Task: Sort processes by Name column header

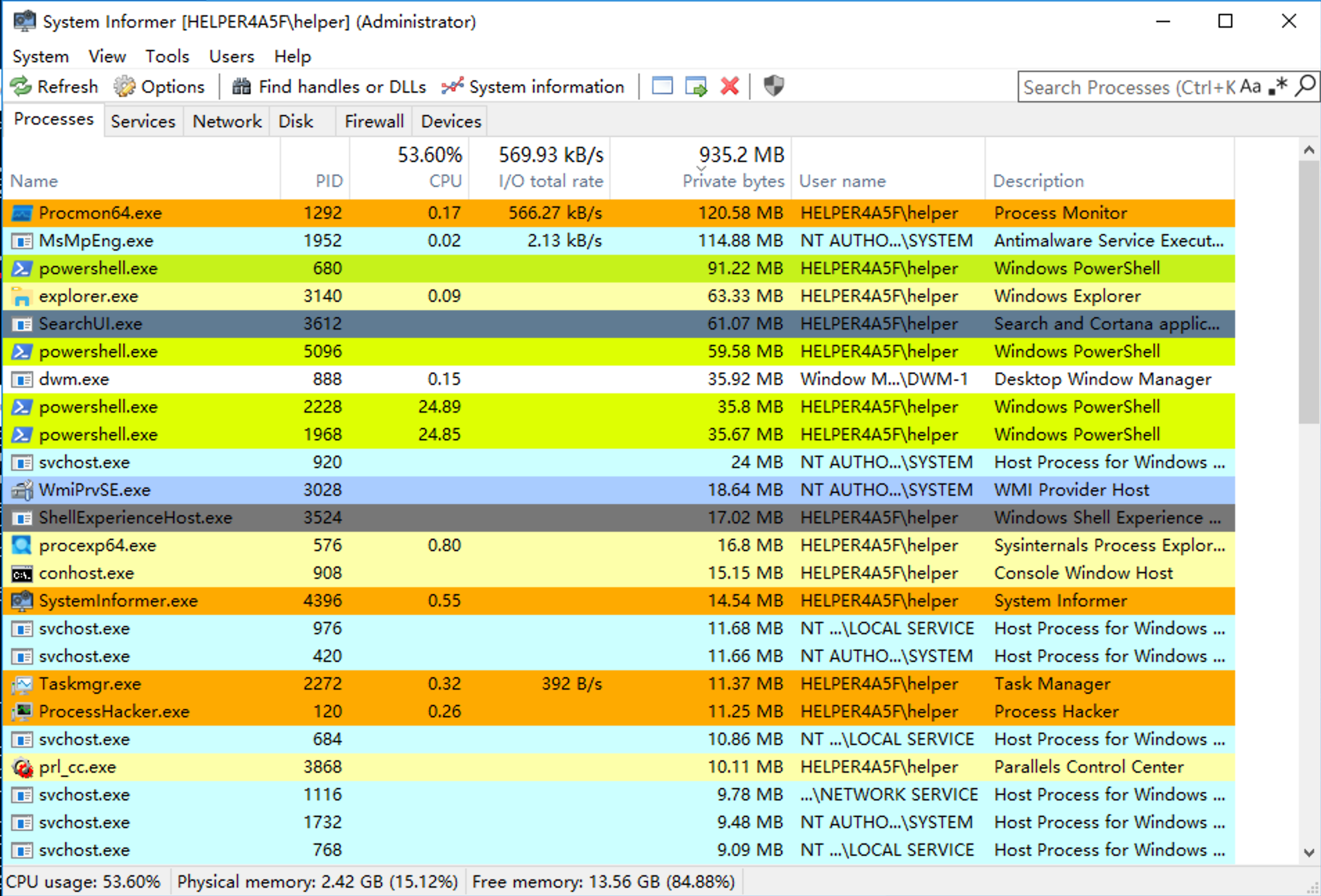Action: click(x=35, y=181)
